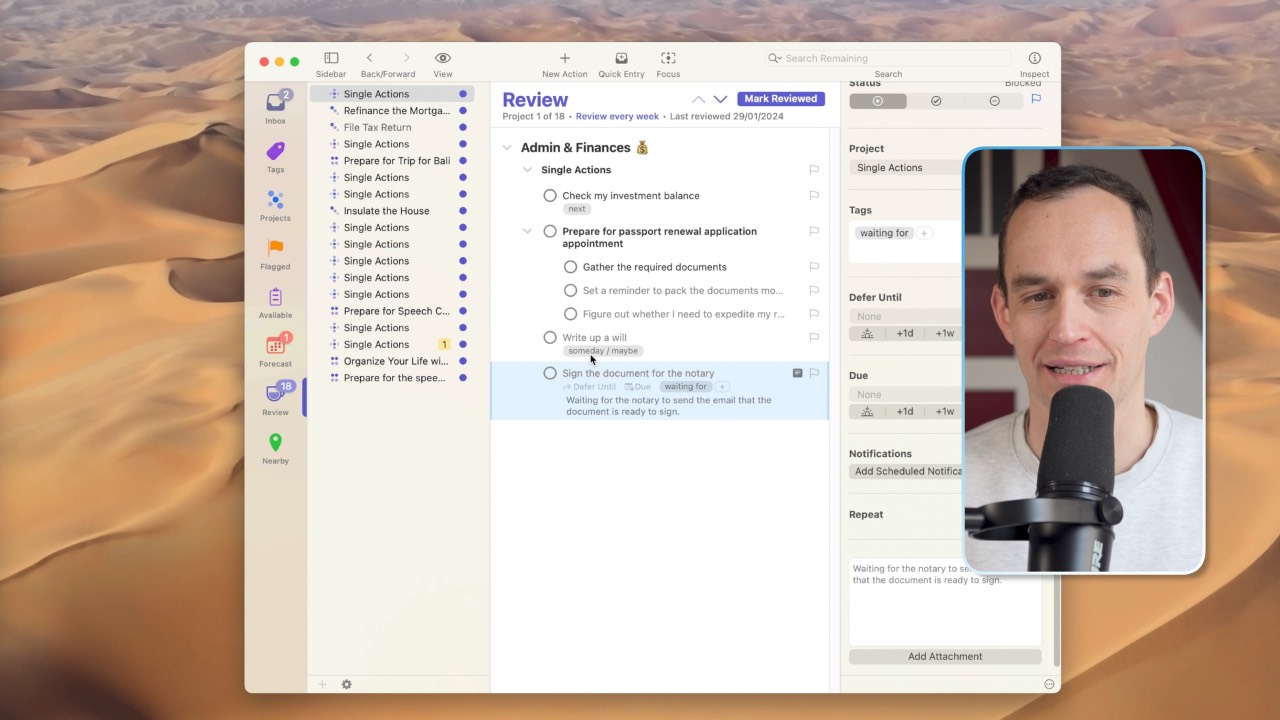Open the gear menu below the project list
1280x720 pixels.
point(346,684)
